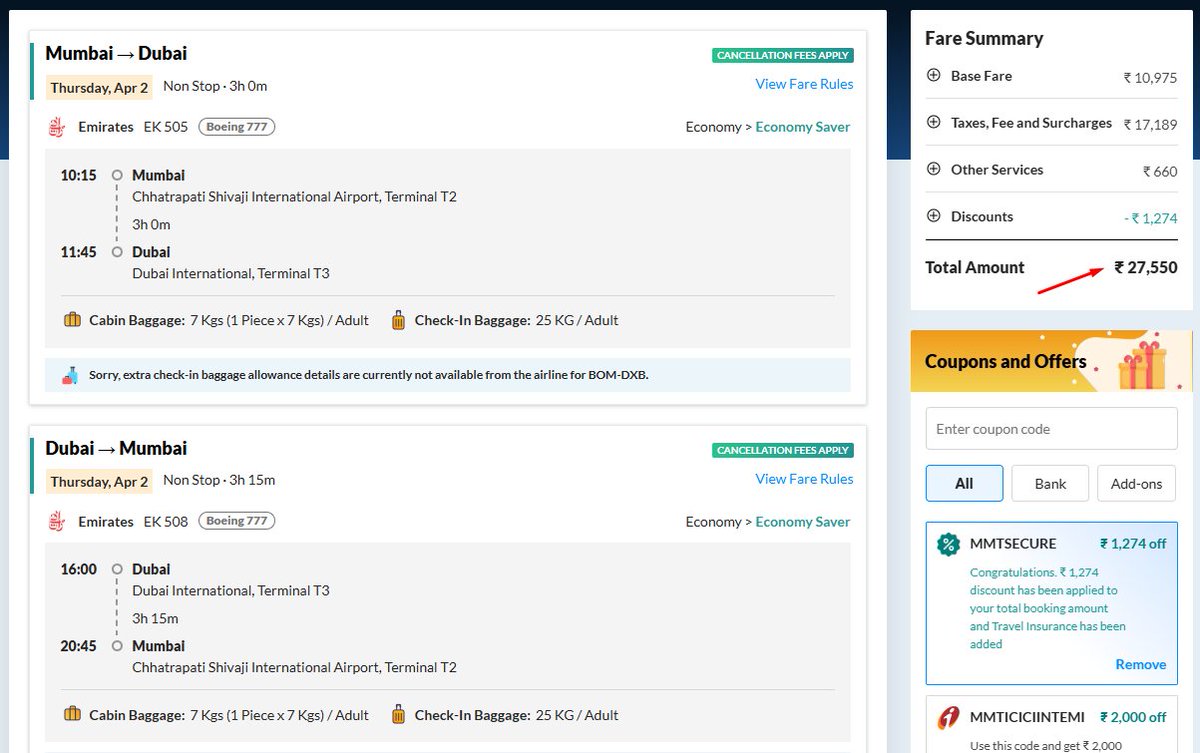1200x753 pixels.
Task: Expand the Base Fare plus icon
Action: pyautogui.click(x=934, y=75)
